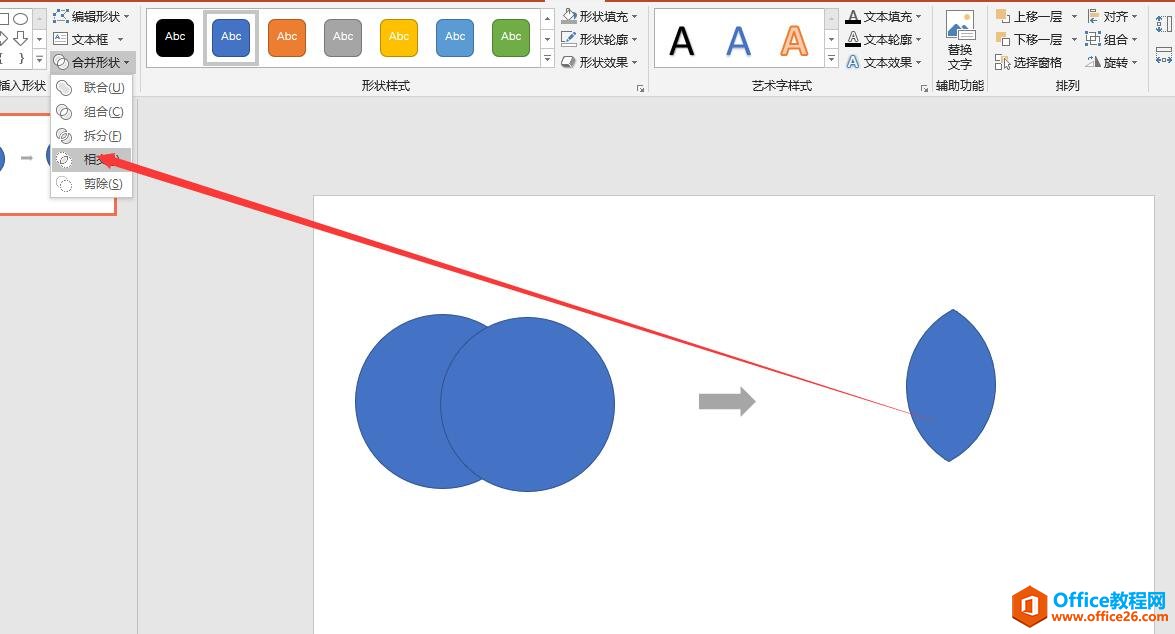Open the 旋转 (Rotate) options
This screenshot has width=1175, height=634.
1113,62
